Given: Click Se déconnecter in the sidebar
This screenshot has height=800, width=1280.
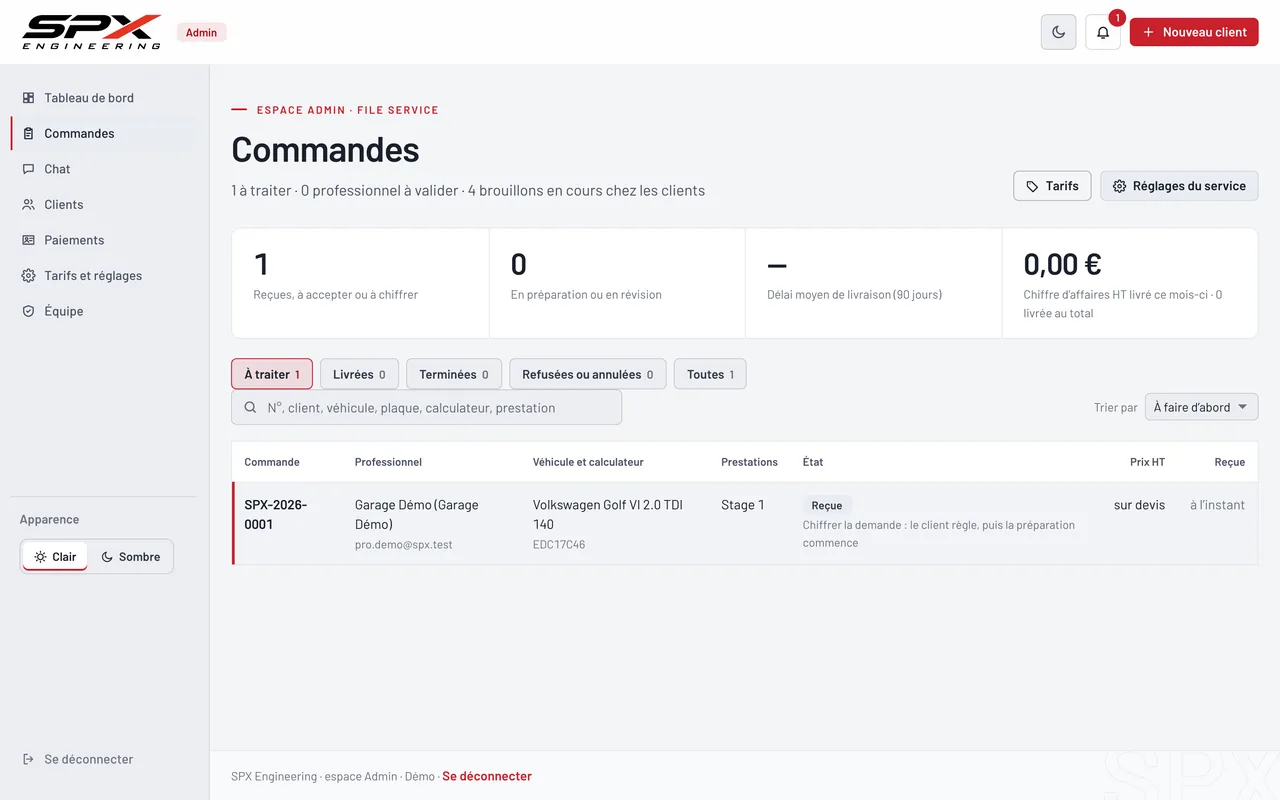Looking at the screenshot, I should [78, 759].
